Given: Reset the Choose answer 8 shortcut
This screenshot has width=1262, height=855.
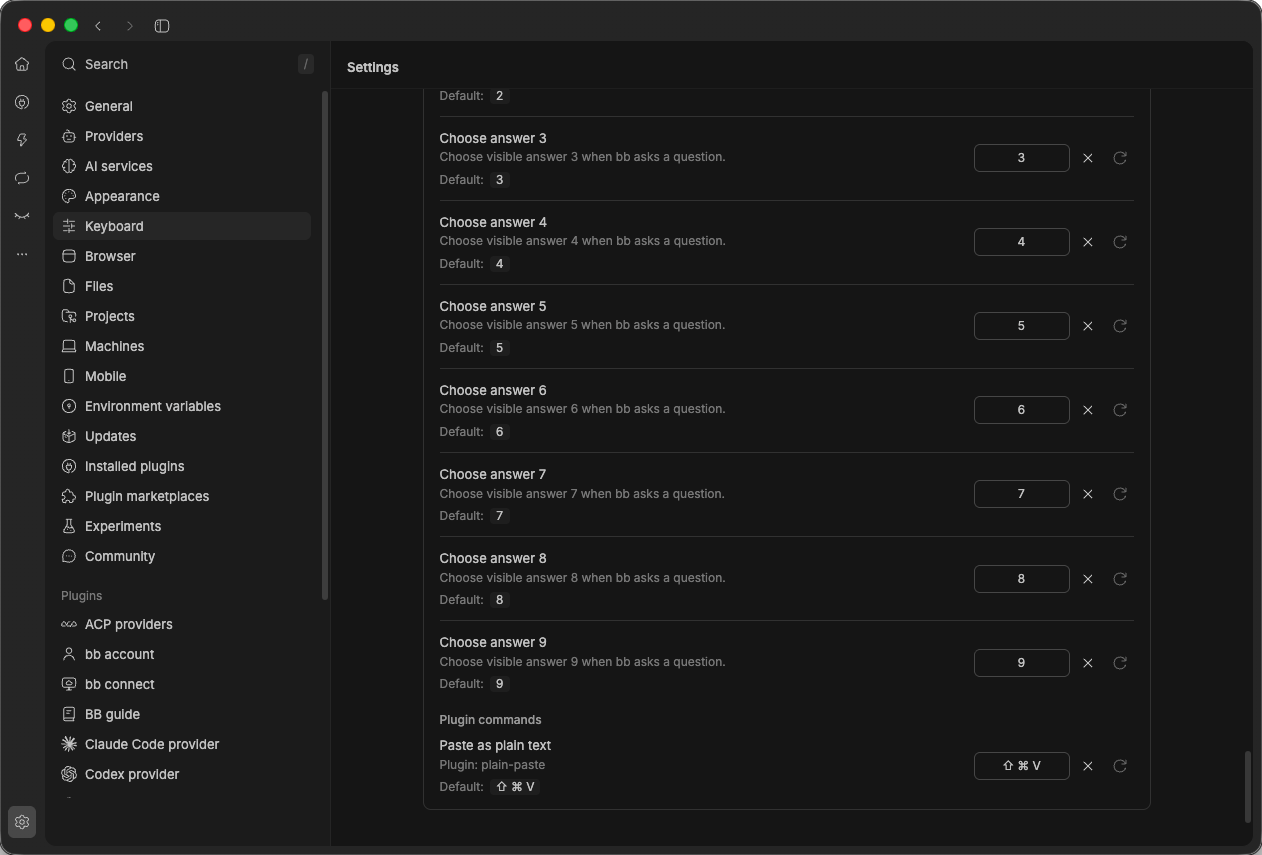Looking at the screenshot, I should click(x=1120, y=579).
